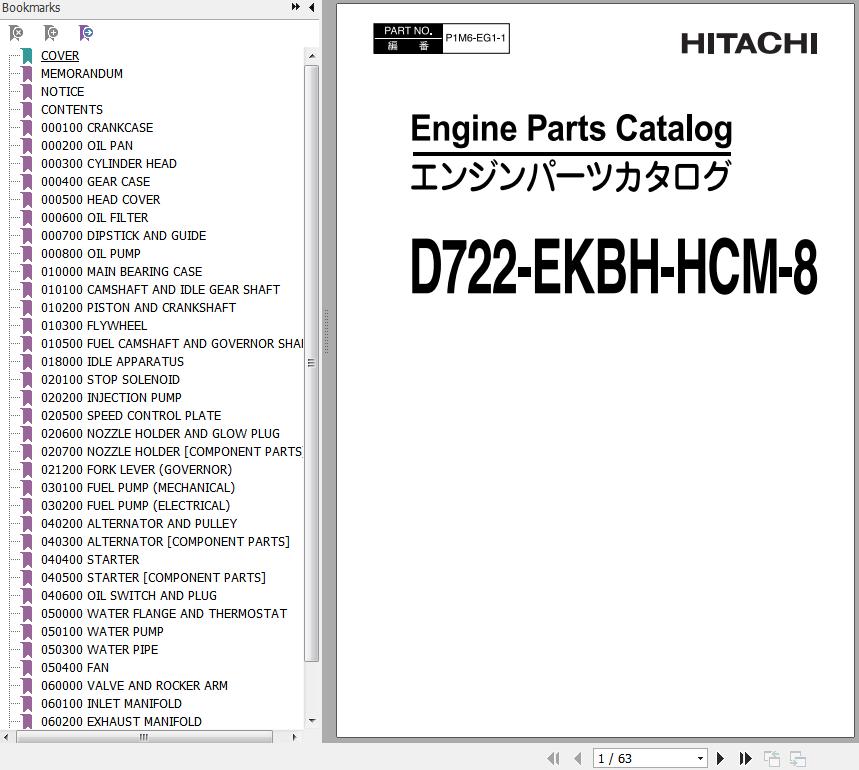Open bookmark "060200 EXHAUST MANIFOLD"
859x770 pixels.
[121, 722]
